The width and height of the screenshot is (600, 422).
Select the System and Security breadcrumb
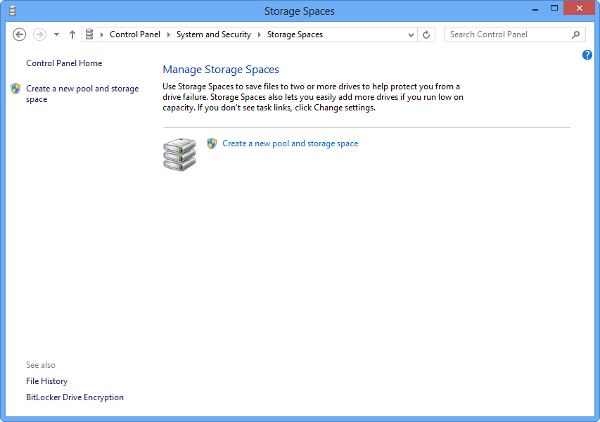[x=213, y=34]
